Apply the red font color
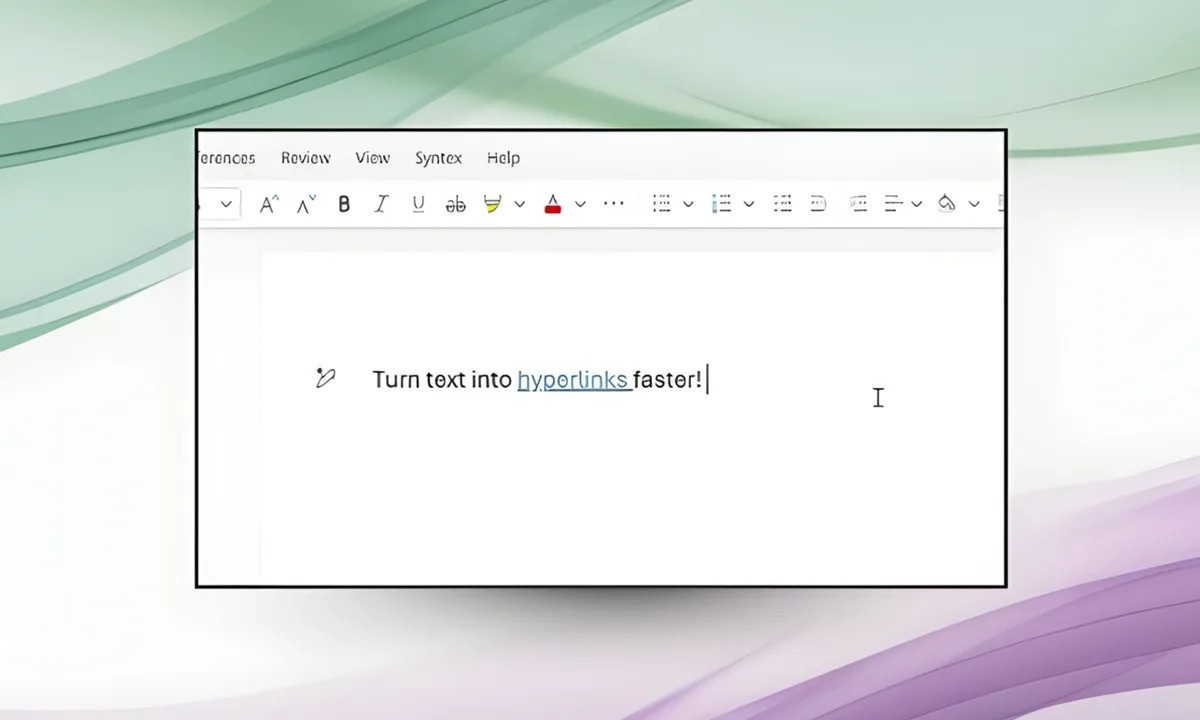Image resolution: width=1200 pixels, height=720 pixels. pyautogui.click(x=552, y=204)
